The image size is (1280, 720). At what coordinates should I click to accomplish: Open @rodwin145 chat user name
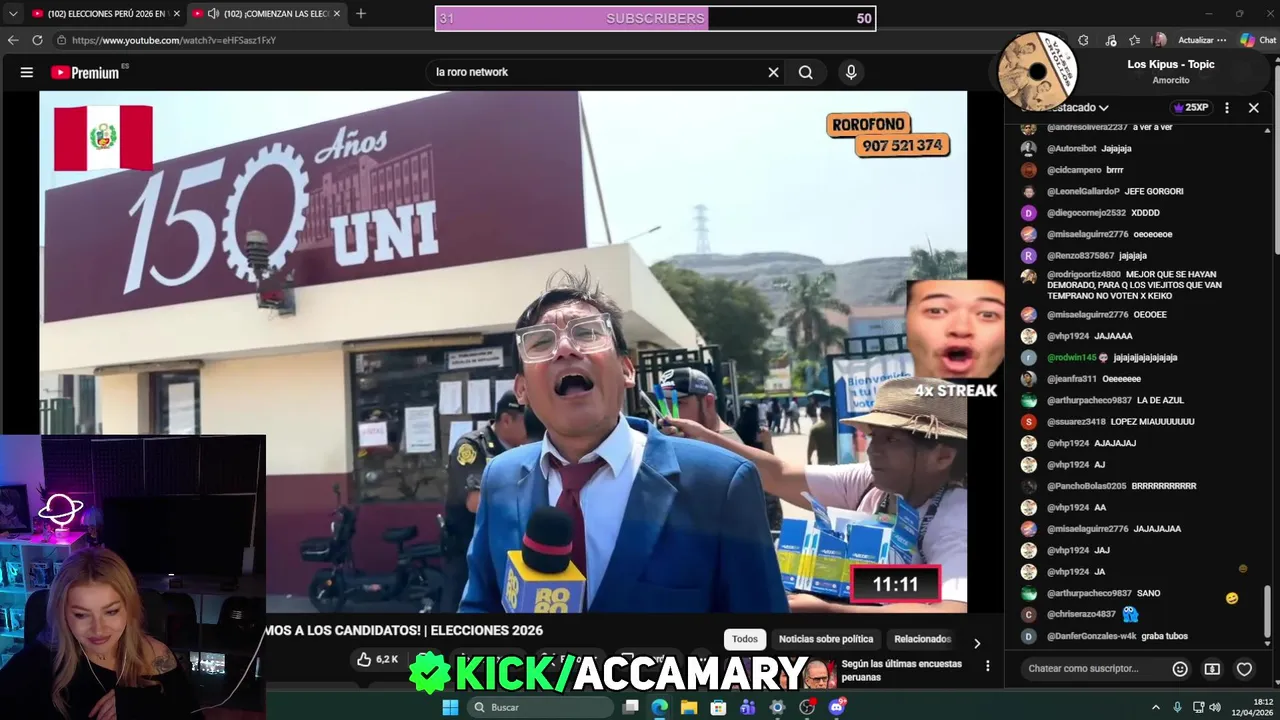1072,357
